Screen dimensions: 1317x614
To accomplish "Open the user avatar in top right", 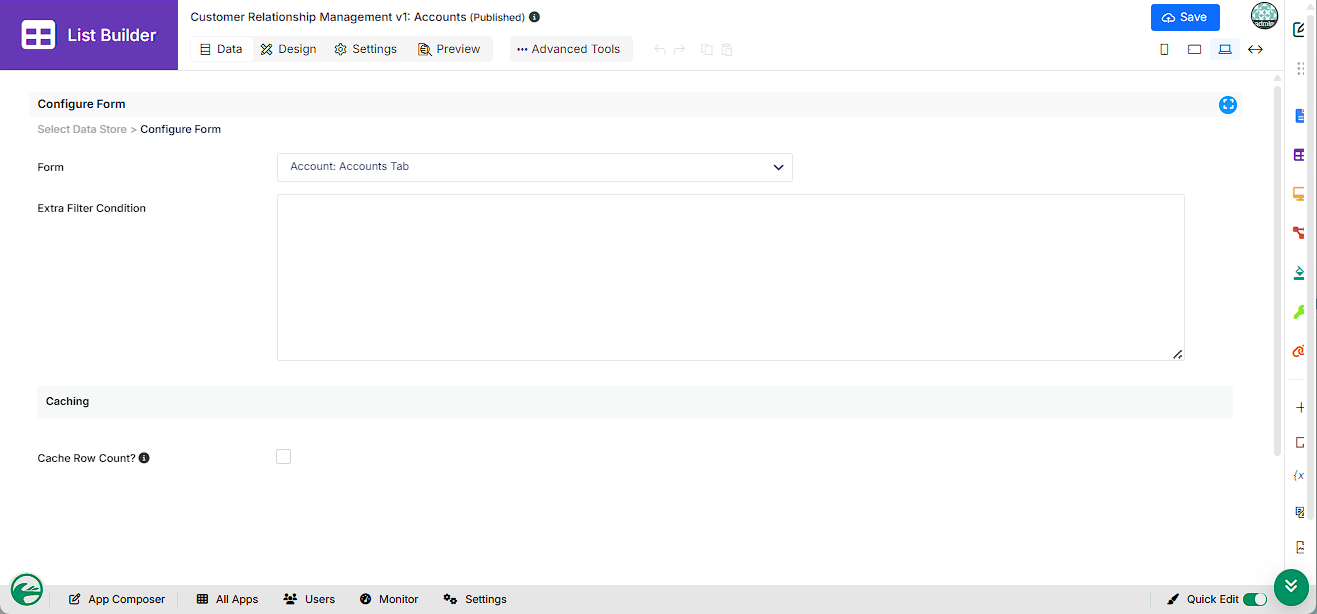I will pyautogui.click(x=1265, y=16).
